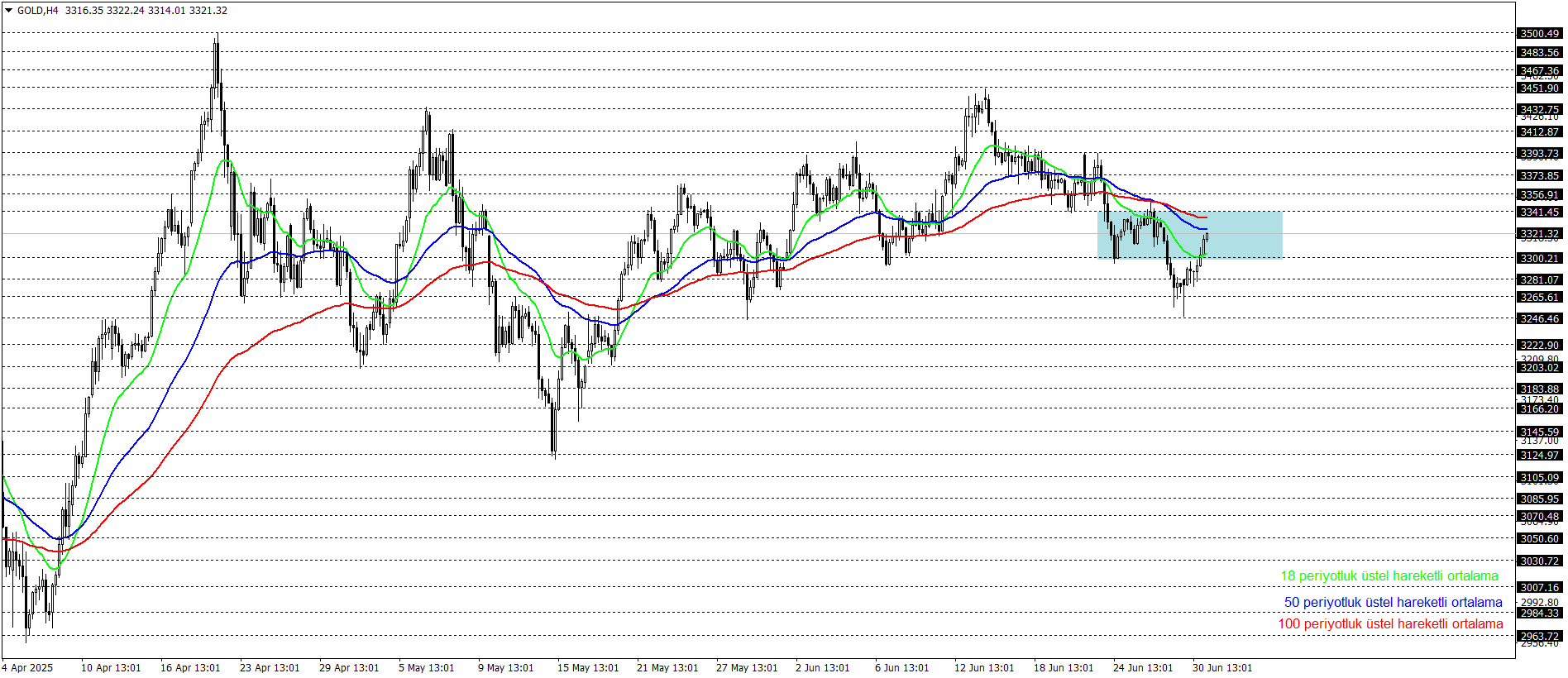Click the 3467.36 price level label
1568x678 pixels.
tap(1540, 71)
